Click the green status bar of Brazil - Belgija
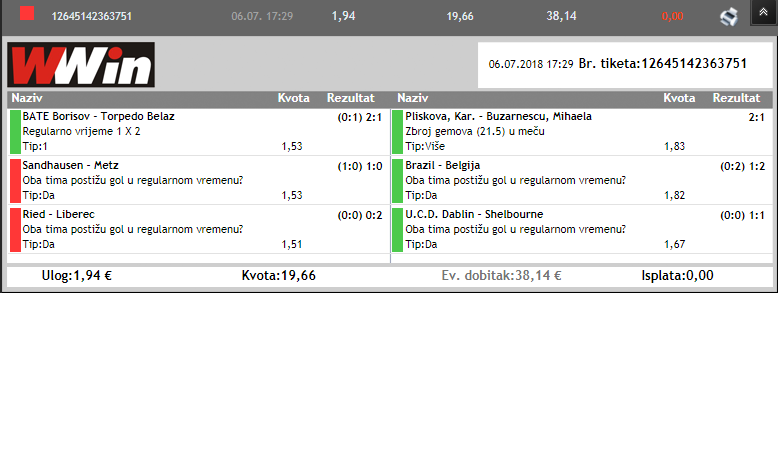The width and height of the screenshot is (778, 460). pos(397,181)
